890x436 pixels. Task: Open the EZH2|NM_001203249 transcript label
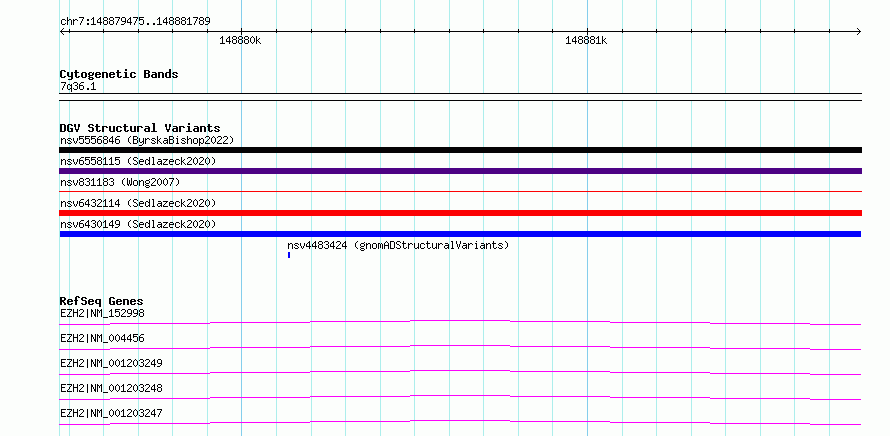111,363
